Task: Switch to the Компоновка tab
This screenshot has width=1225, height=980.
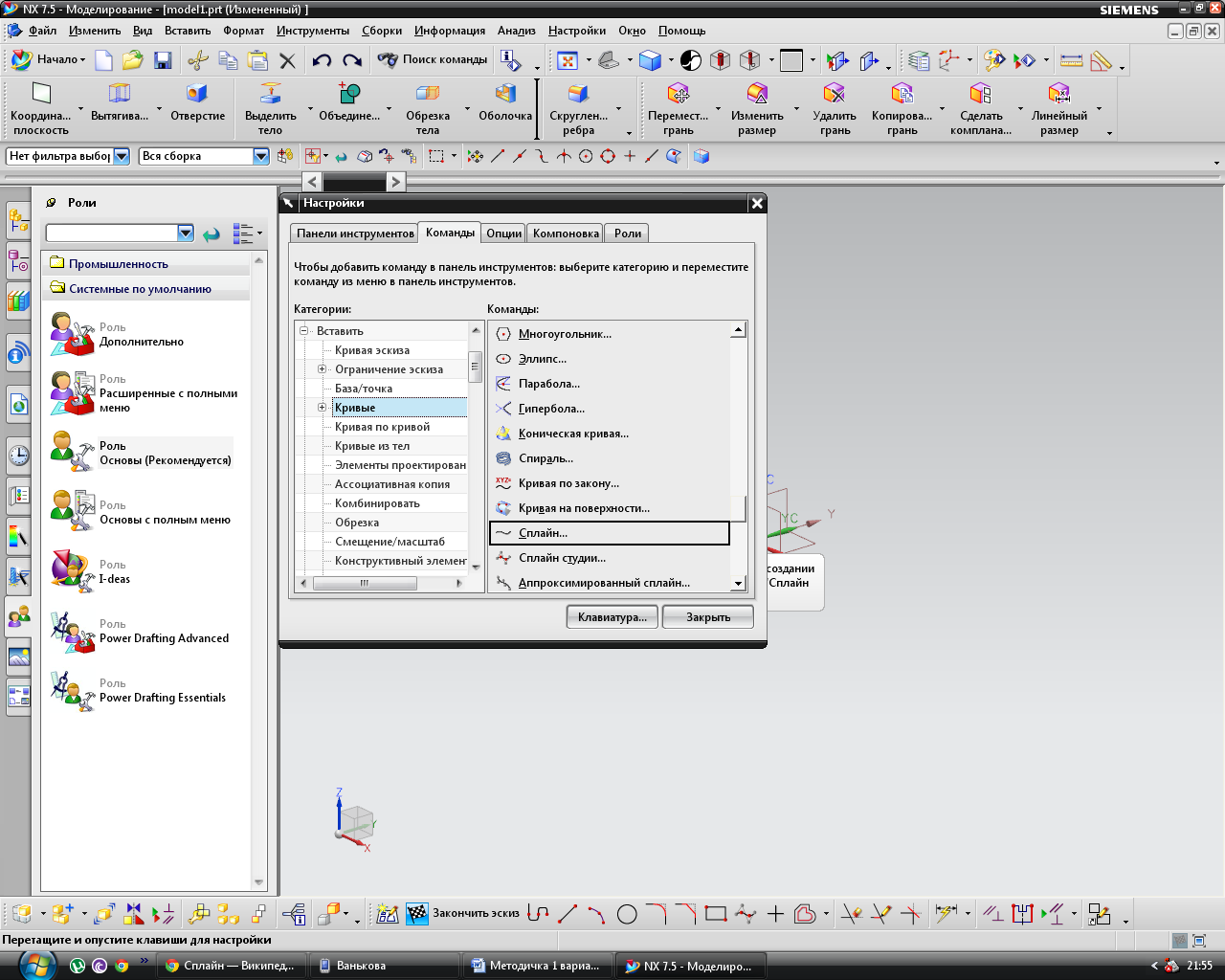Action: [566, 233]
